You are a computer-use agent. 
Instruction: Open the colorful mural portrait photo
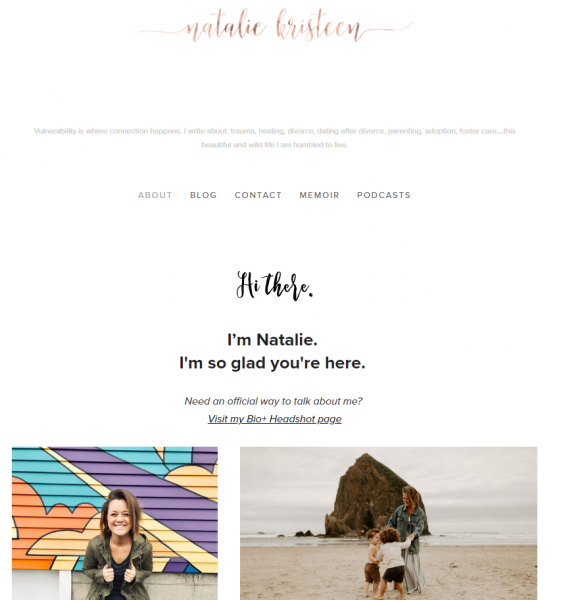tap(115, 523)
